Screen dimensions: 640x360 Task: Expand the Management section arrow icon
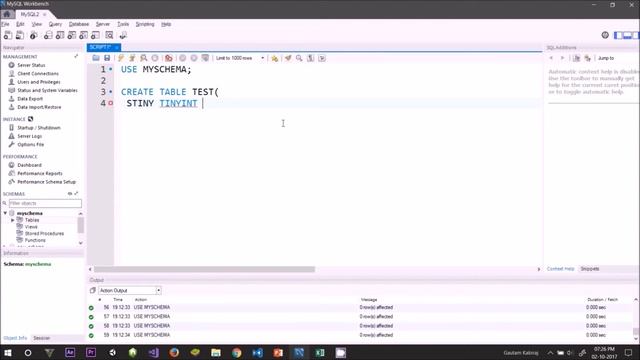(76, 56)
